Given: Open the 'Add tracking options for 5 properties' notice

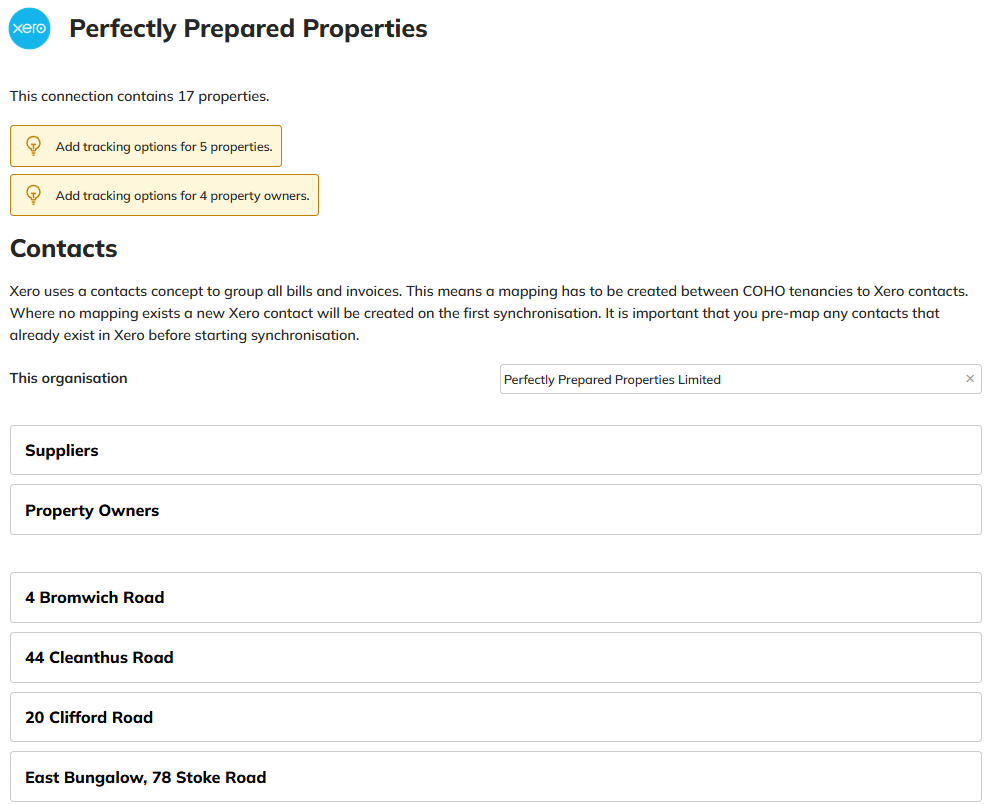Looking at the screenshot, I should [163, 147].
